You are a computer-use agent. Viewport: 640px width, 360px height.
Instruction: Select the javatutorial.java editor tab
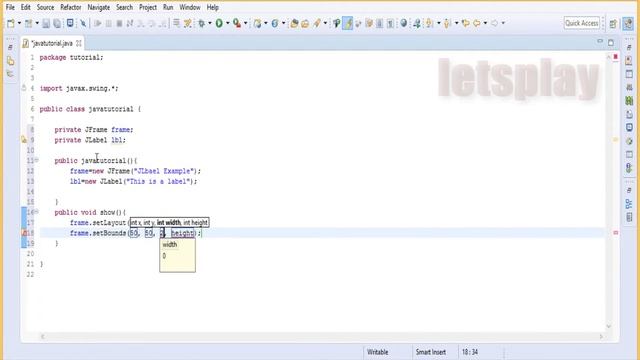click(x=52, y=43)
